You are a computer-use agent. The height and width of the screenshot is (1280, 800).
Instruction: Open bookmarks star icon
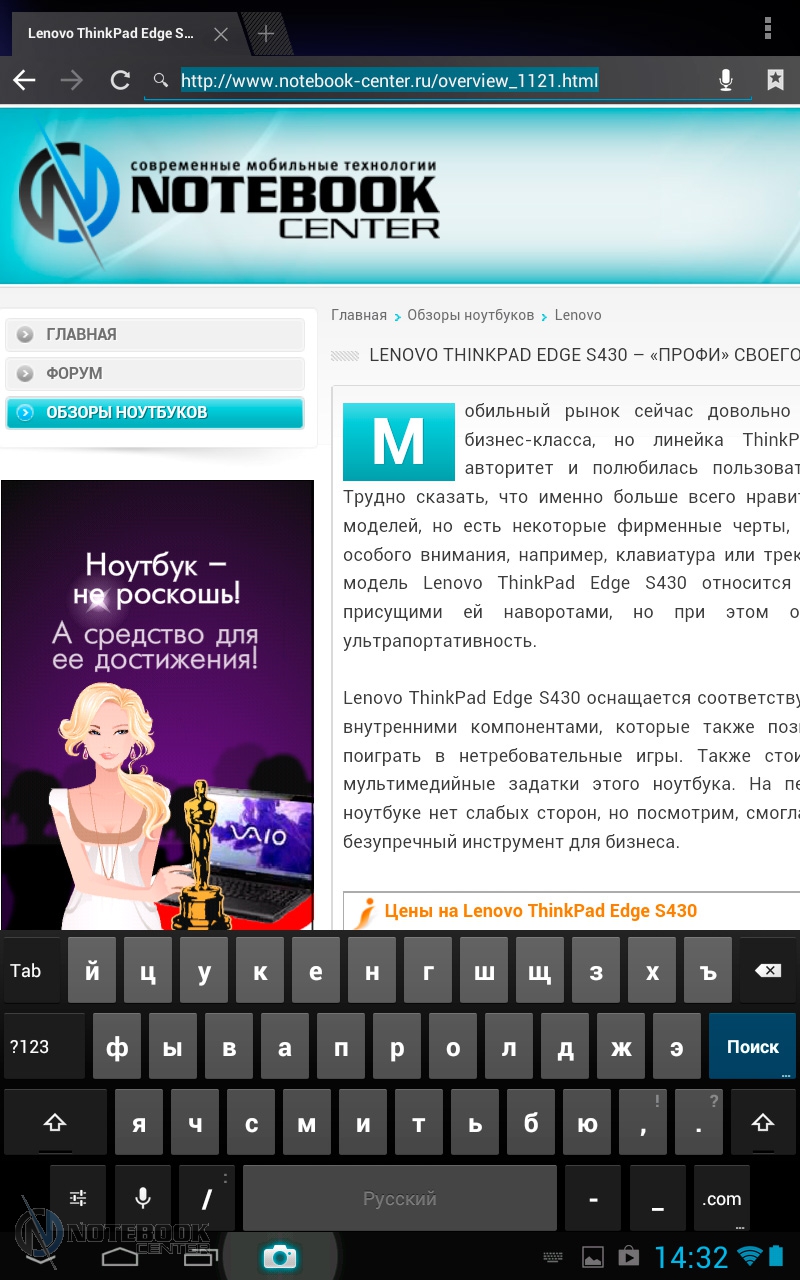coord(775,81)
